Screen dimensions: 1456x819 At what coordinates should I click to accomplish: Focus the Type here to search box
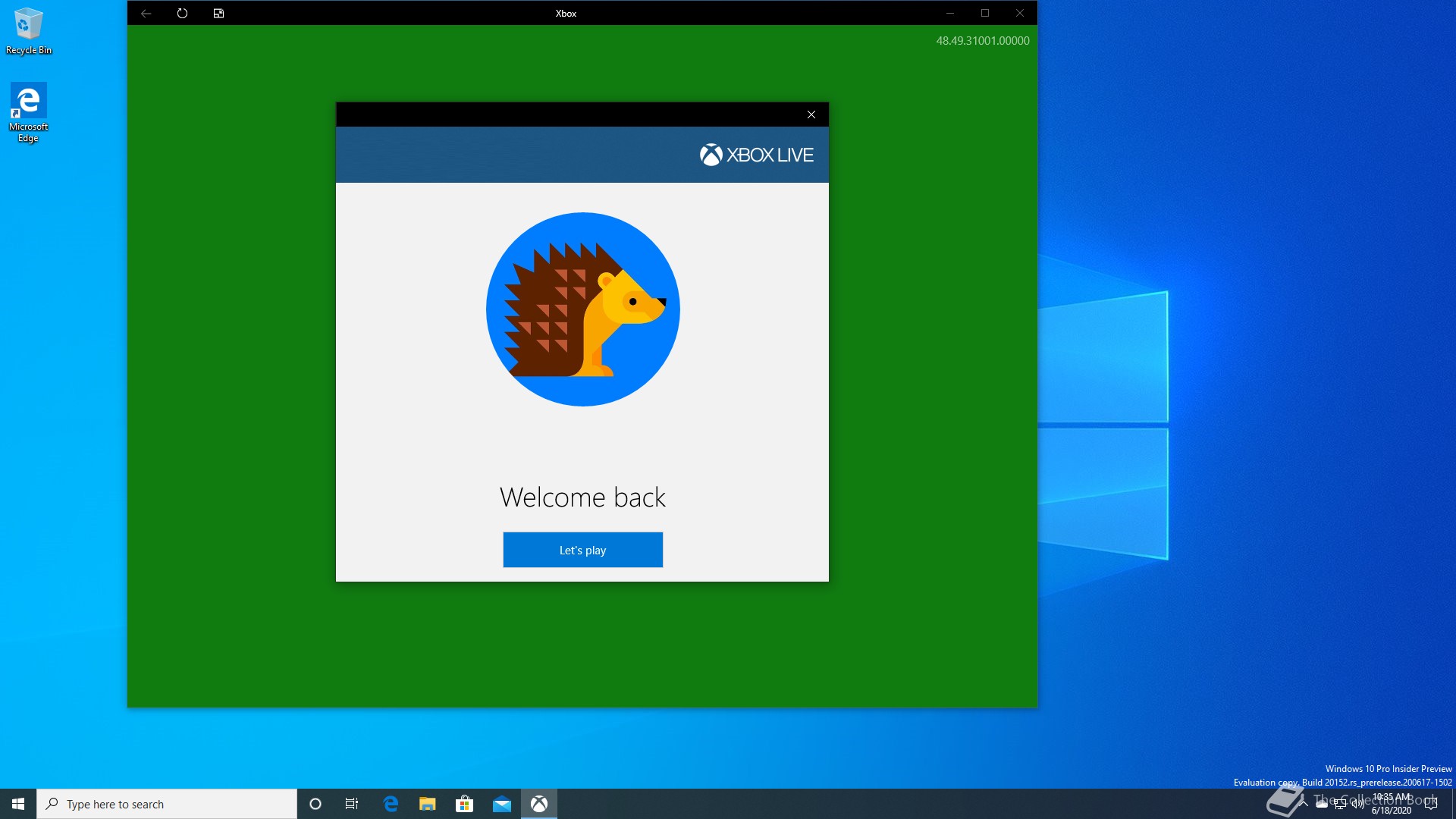tap(167, 804)
